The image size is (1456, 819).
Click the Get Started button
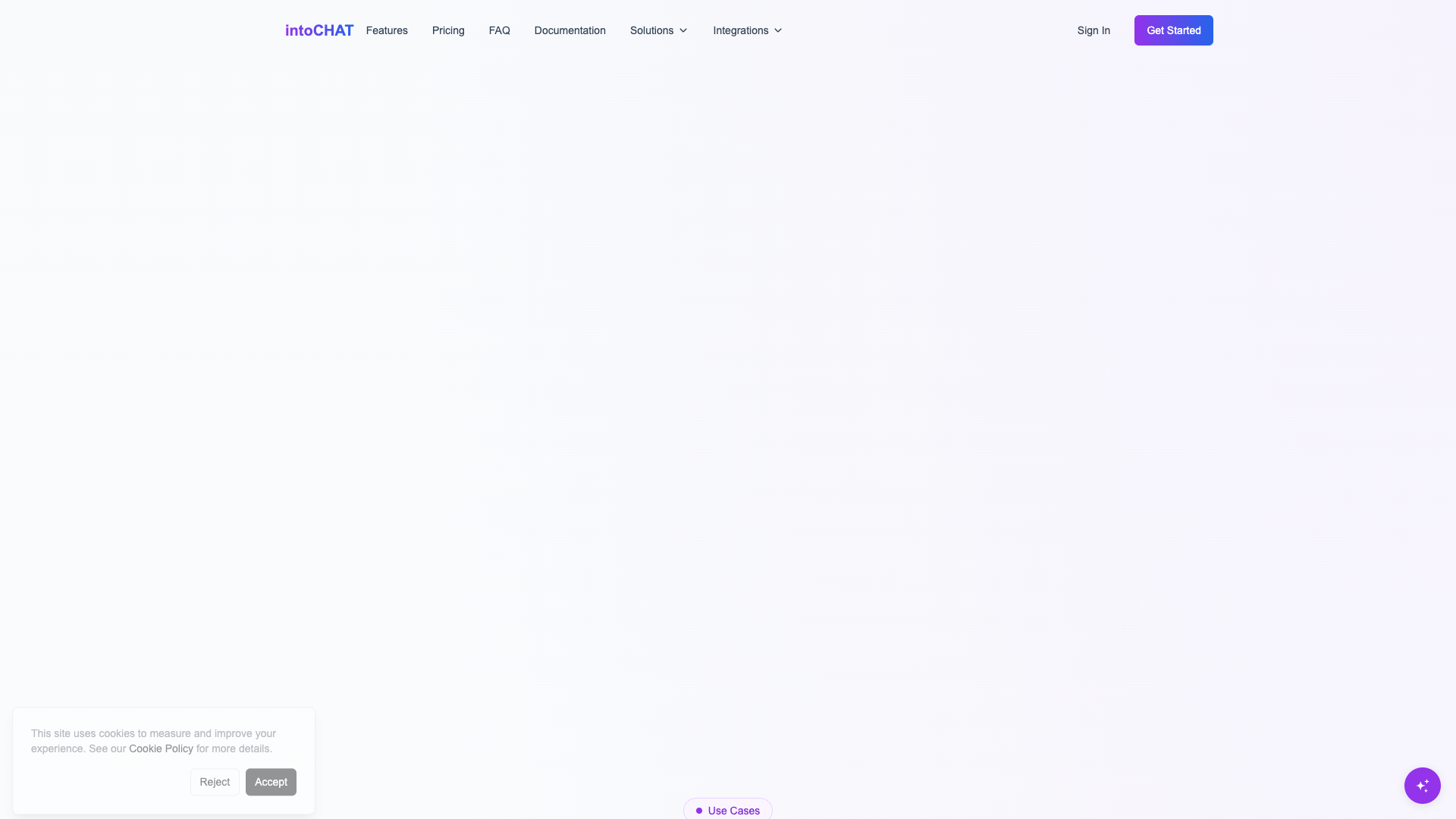[x=1174, y=30]
